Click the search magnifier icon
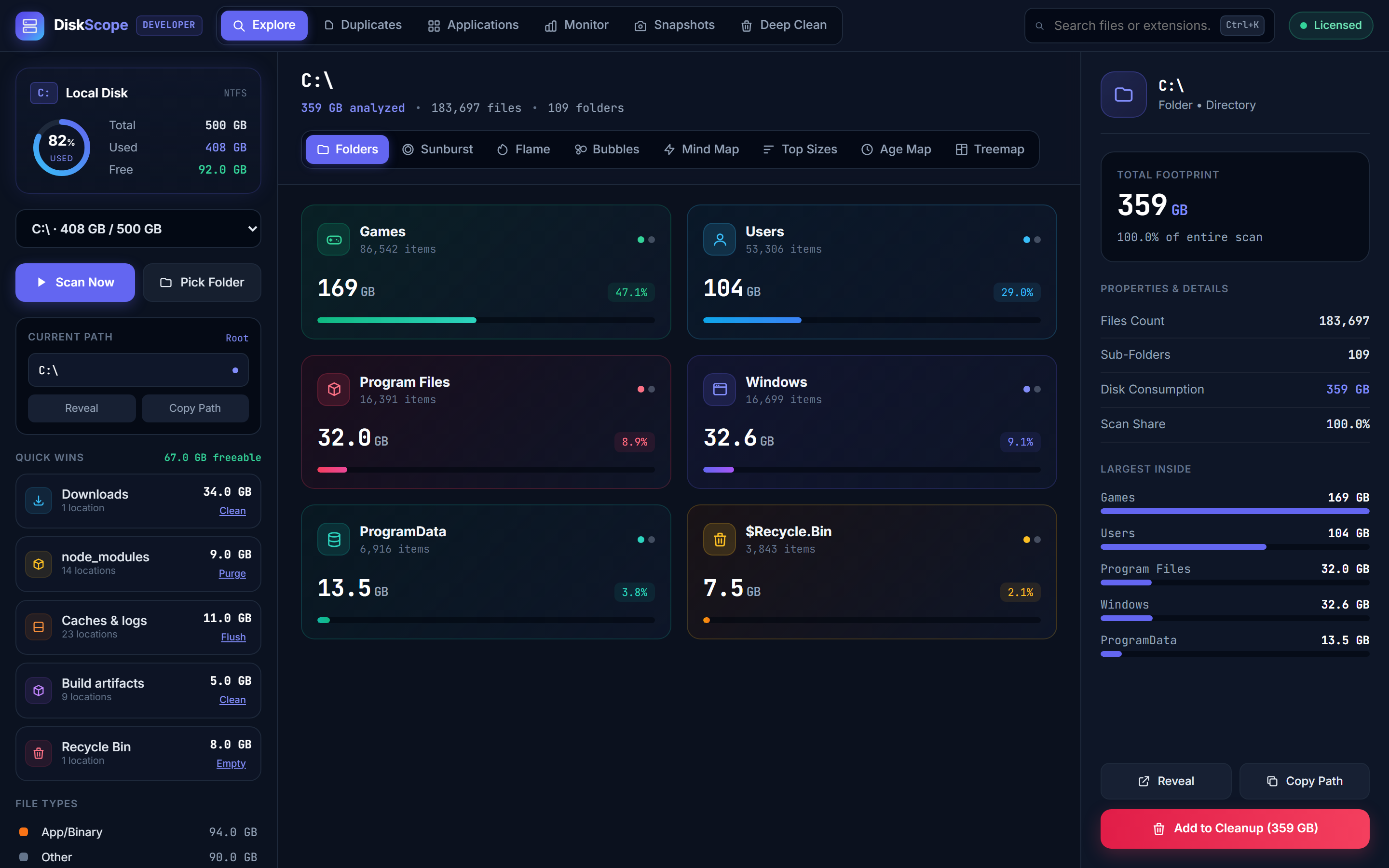The height and width of the screenshot is (868, 1389). click(x=1039, y=26)
